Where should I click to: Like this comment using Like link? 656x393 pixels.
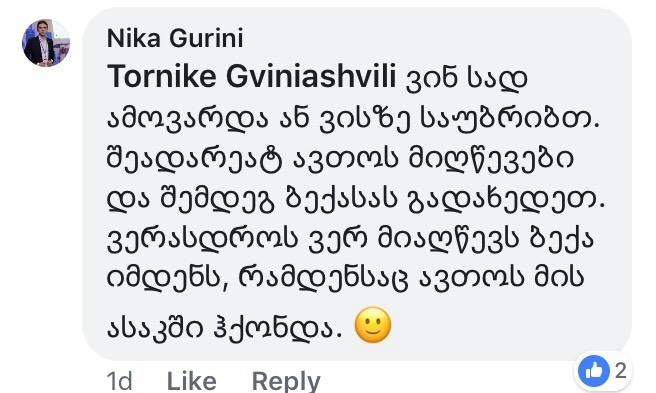192,380
